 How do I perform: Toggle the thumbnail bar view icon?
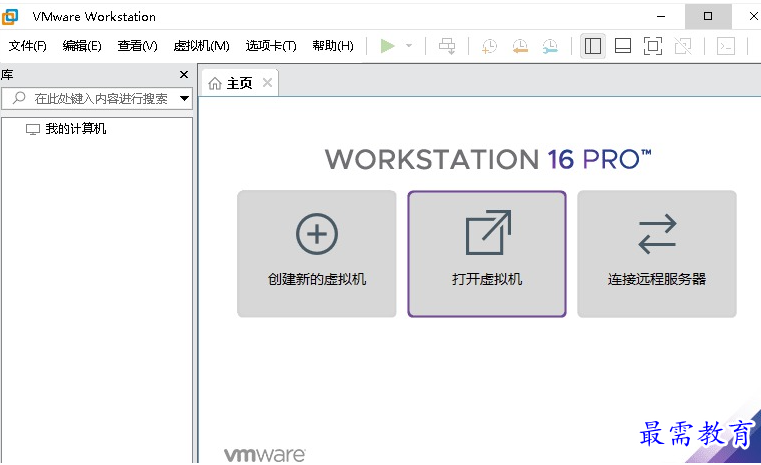pyautogui.click(x=623, y=46)
